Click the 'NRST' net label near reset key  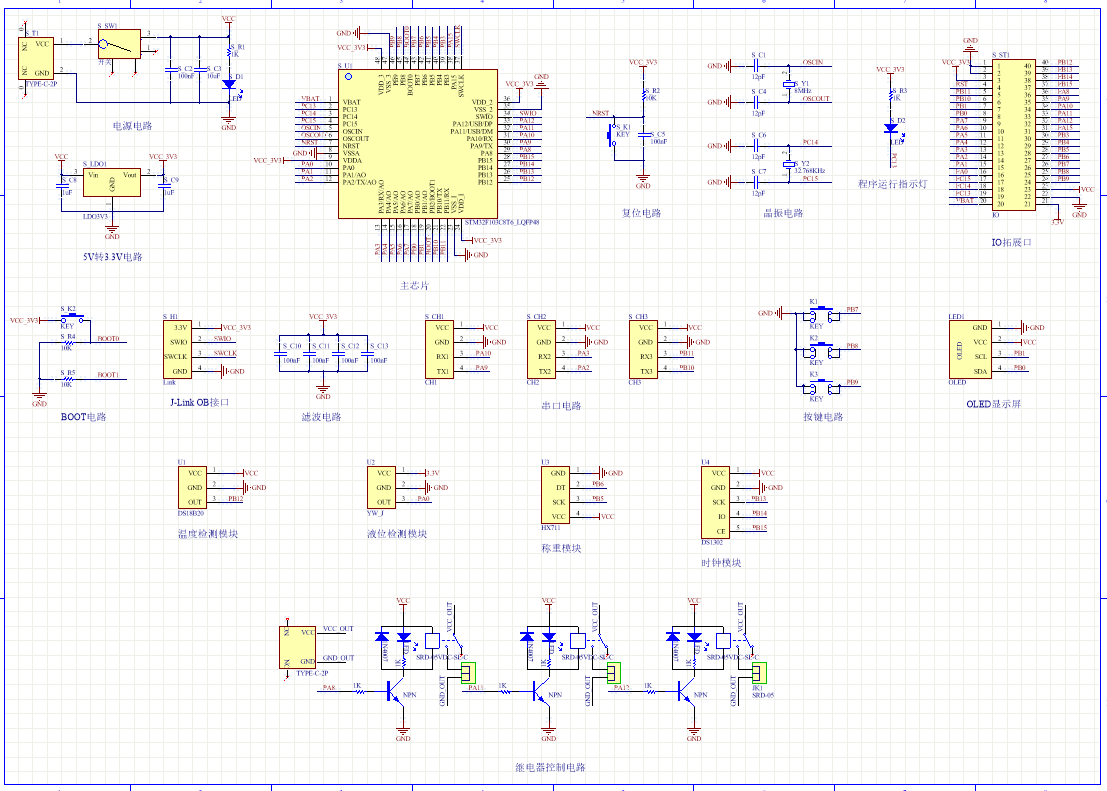(601, 113)
